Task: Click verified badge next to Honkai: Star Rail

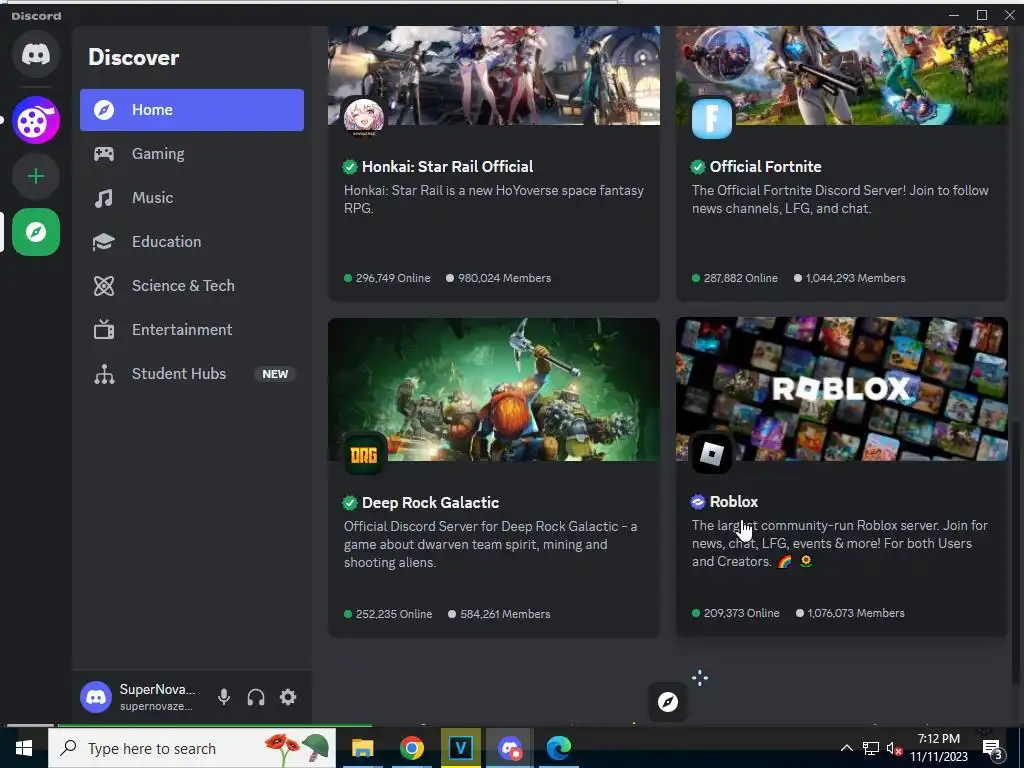Action: [350, 167]
